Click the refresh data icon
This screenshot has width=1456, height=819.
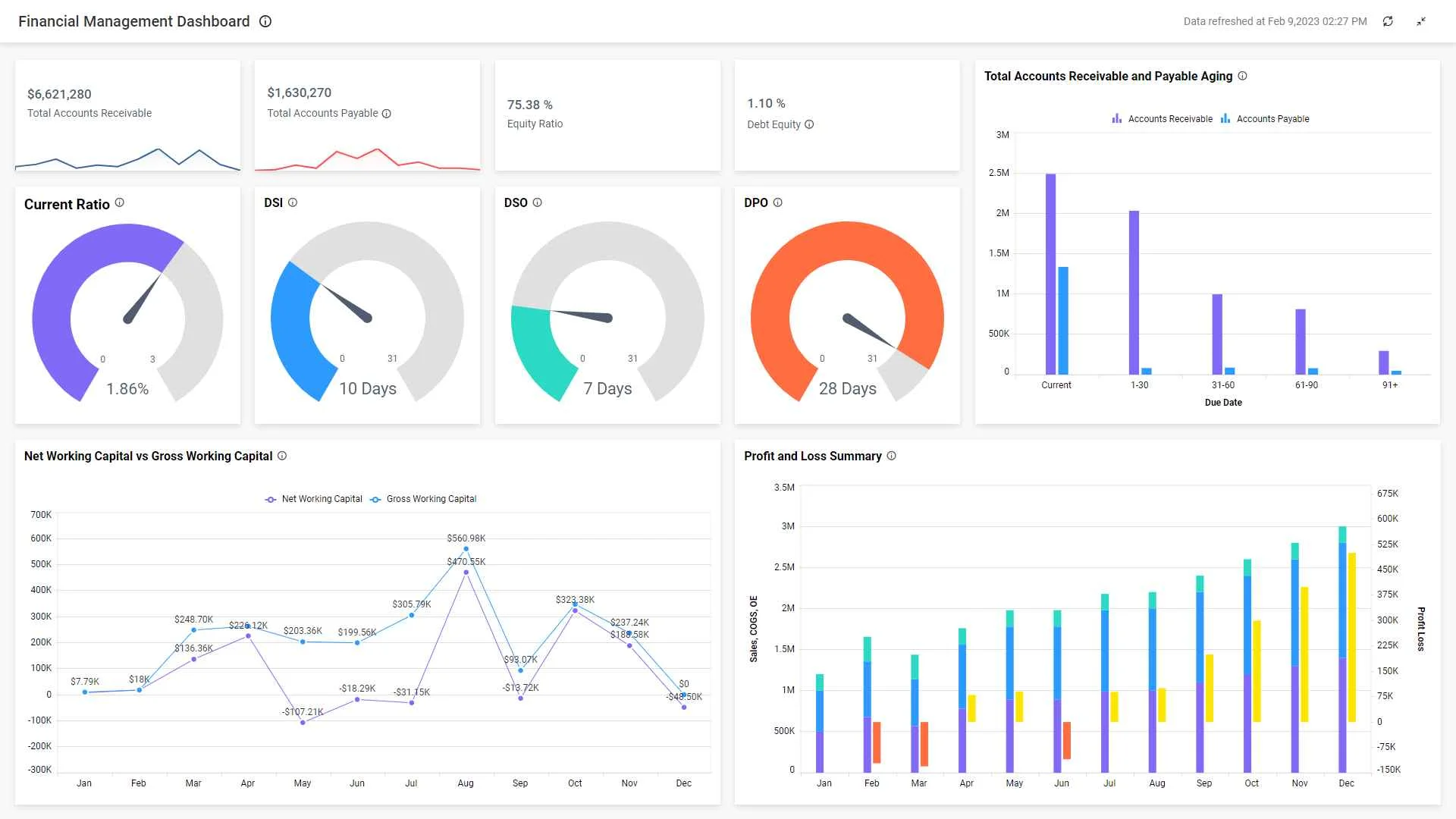(x=1388, y=21)
